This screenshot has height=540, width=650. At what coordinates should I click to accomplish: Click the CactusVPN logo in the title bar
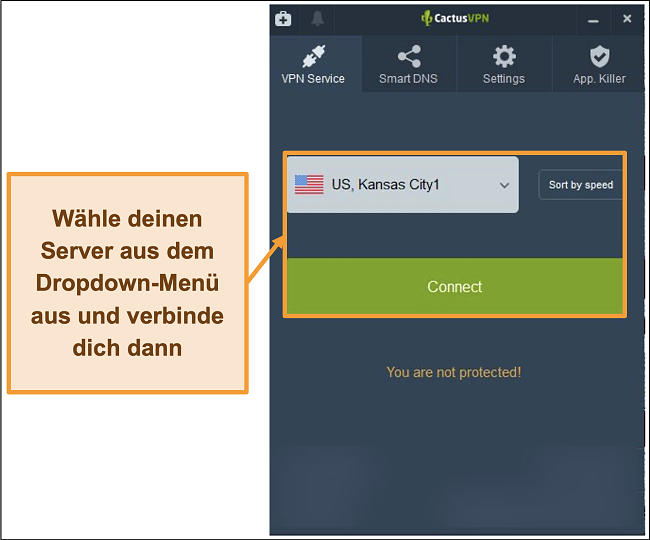click(x=455, y=18)
